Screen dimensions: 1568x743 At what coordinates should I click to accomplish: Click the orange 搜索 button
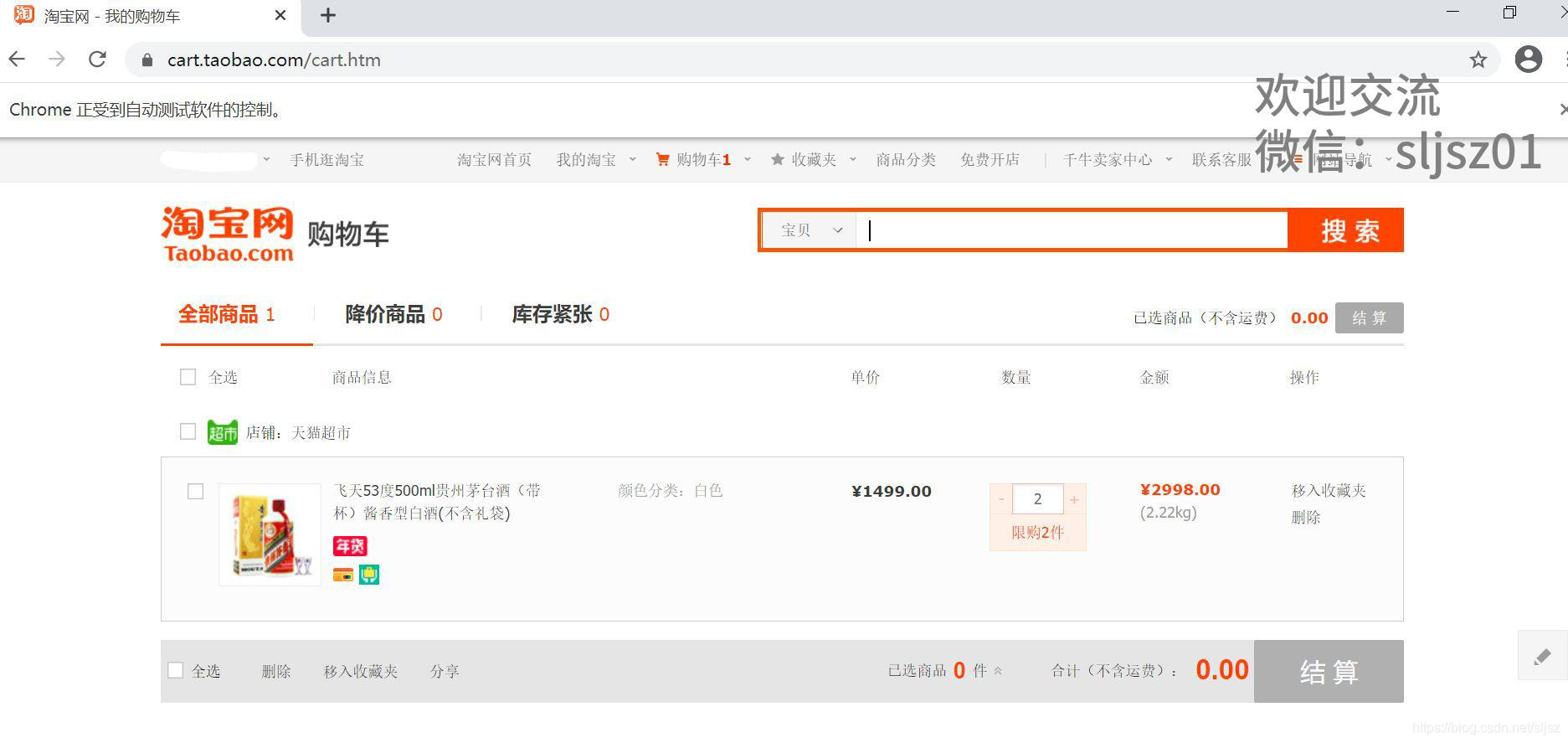(1346, 230)
